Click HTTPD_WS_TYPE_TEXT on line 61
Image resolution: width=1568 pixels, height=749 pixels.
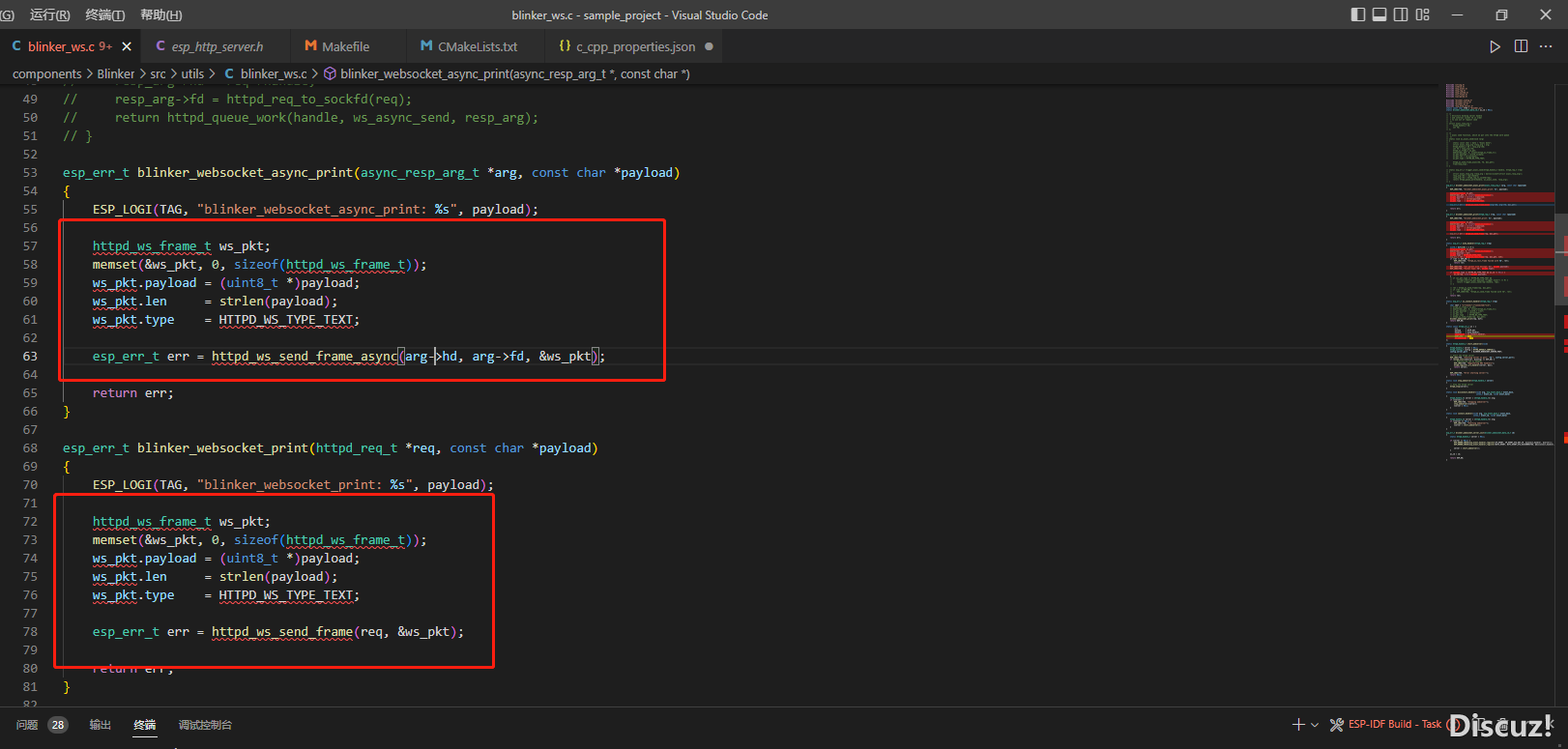(285, 320)
